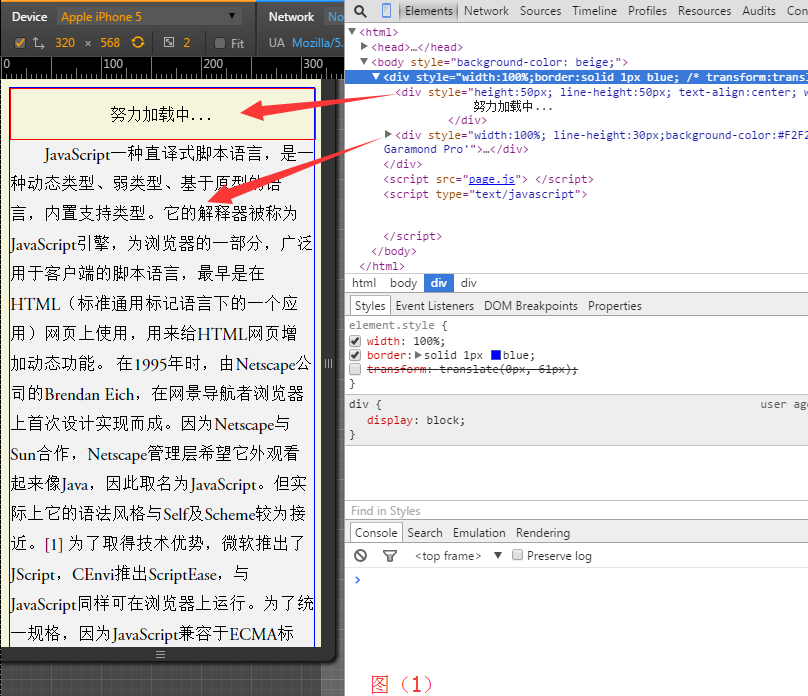Screen dimensions: 808x696
Task: Select the Properties sidebar tab
Action: coord(615,306)
